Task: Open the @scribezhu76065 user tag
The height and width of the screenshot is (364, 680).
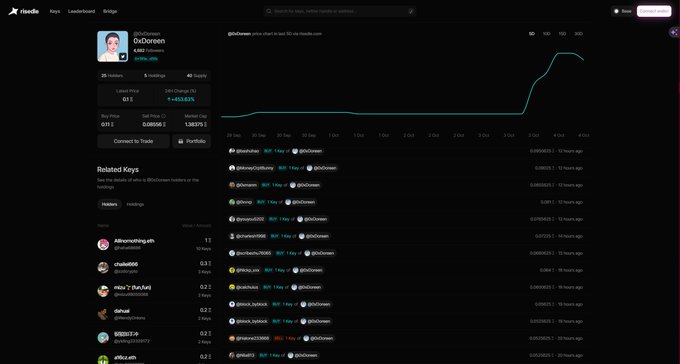Action: (x=250, y=253)
